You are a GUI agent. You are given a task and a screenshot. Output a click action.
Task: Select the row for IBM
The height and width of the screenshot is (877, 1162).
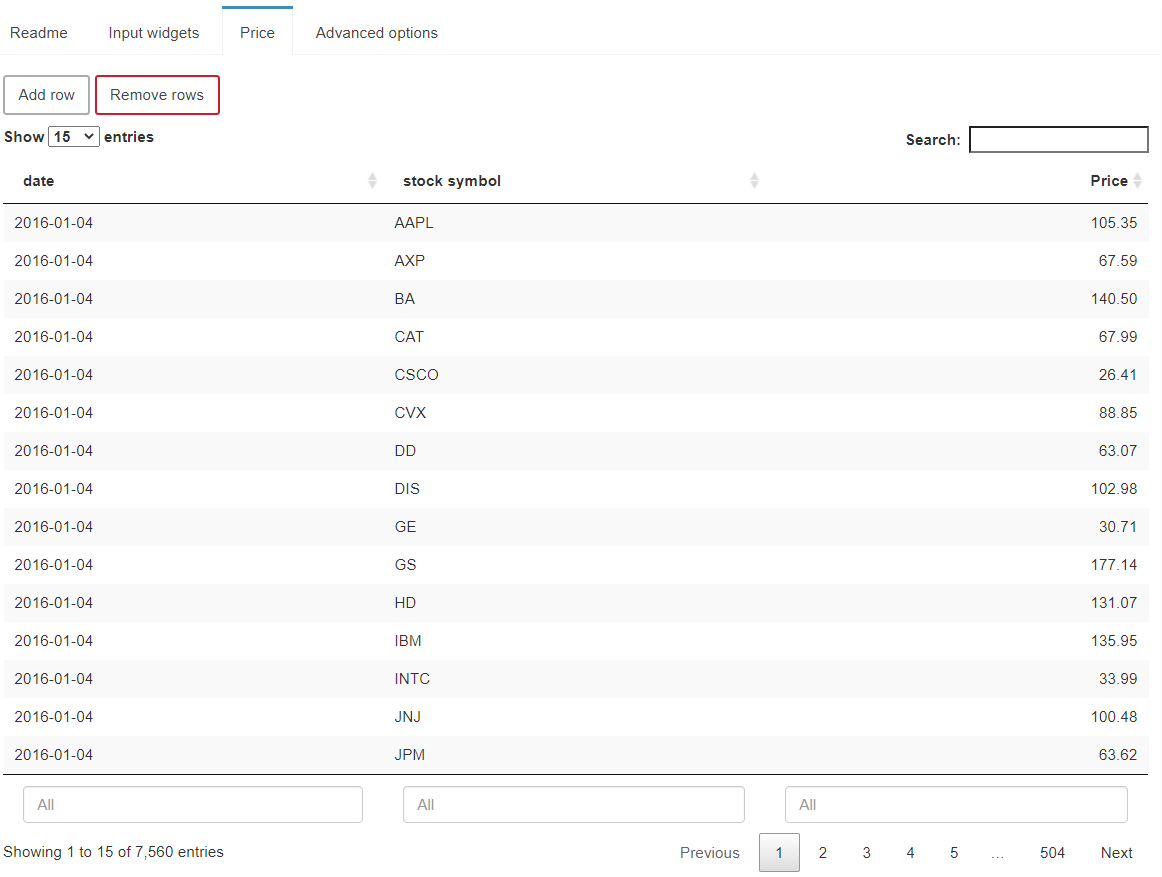pyautogui.click(x=575, y=641)
